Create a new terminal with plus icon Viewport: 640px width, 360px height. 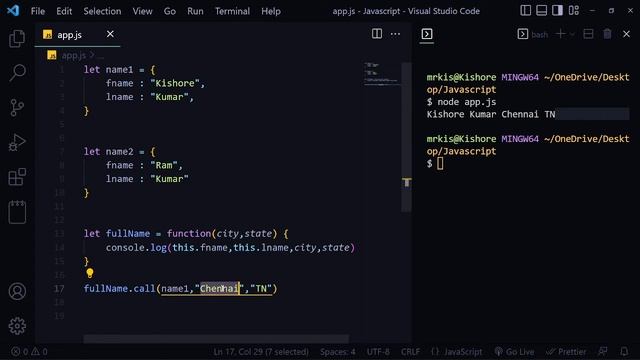pyautogui.click(x=560, y=34)
